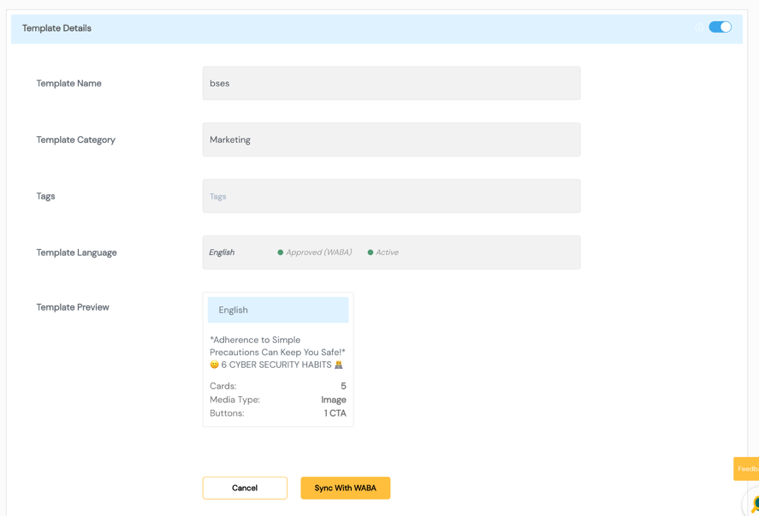Image resolution: width=759 pixels, height=516 pixels.
Task: Click the Template Category label
Action: (76, 140)
